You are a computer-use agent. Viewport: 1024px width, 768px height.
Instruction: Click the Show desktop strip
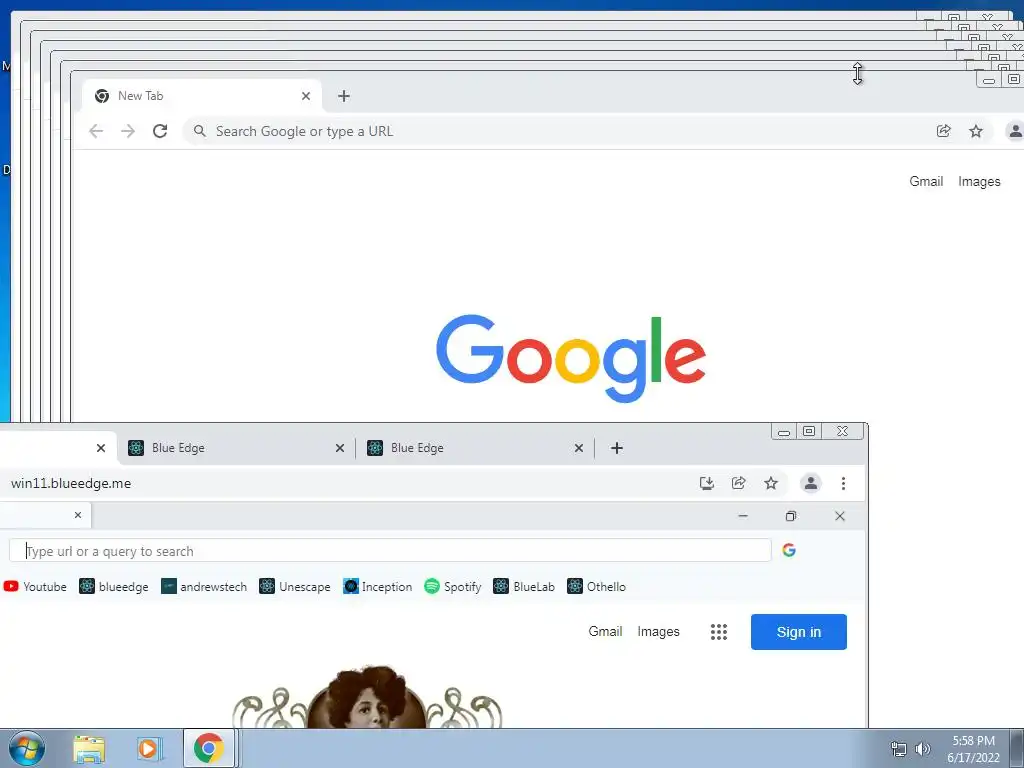pos(1016,748)
